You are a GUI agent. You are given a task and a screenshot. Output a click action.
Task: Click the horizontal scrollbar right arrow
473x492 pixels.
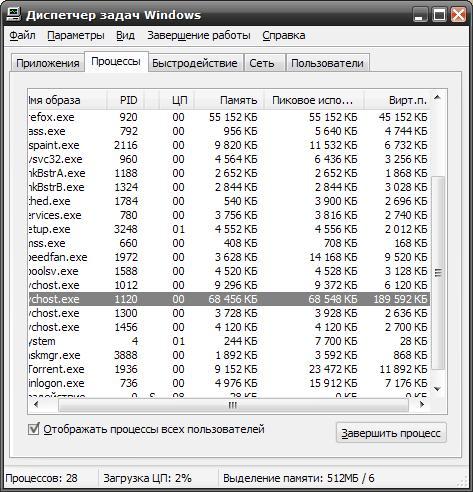422,405
